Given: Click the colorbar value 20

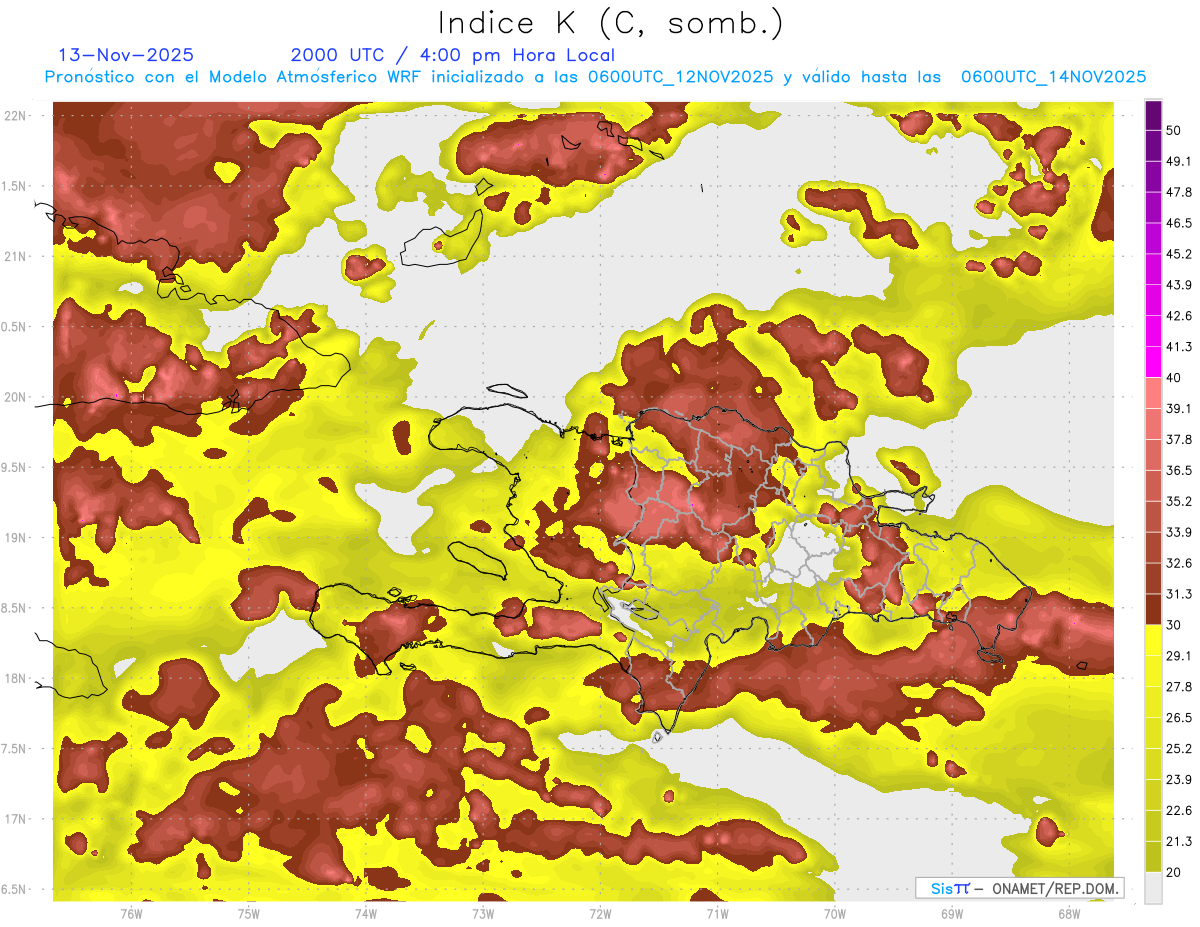Looking at the screenshot, I should point(1175,873).
